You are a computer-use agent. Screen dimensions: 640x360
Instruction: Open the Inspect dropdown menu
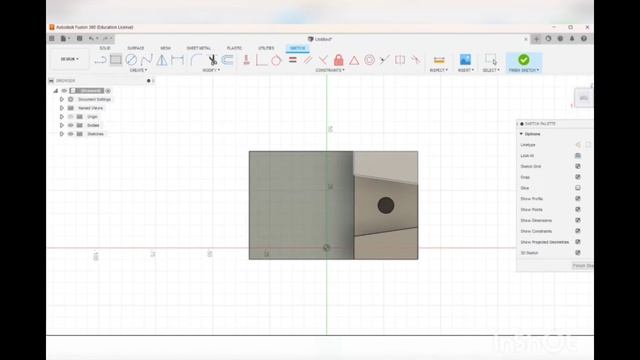439,70
